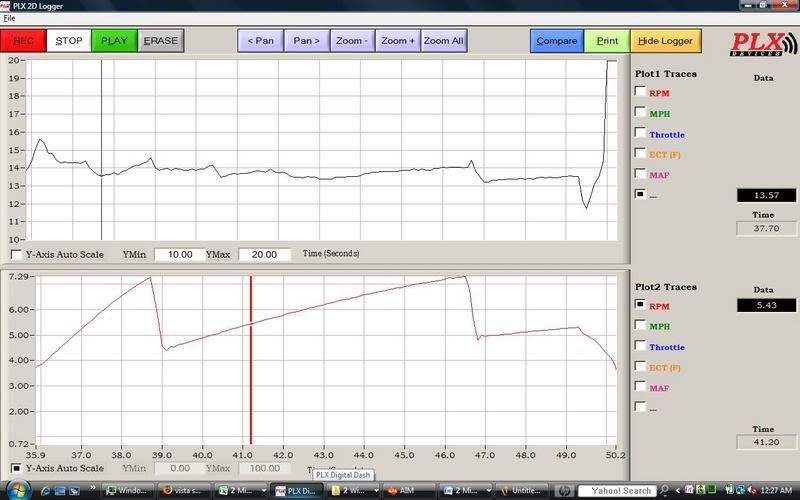Open the AIM taskbar item

(x=407, y=491)
